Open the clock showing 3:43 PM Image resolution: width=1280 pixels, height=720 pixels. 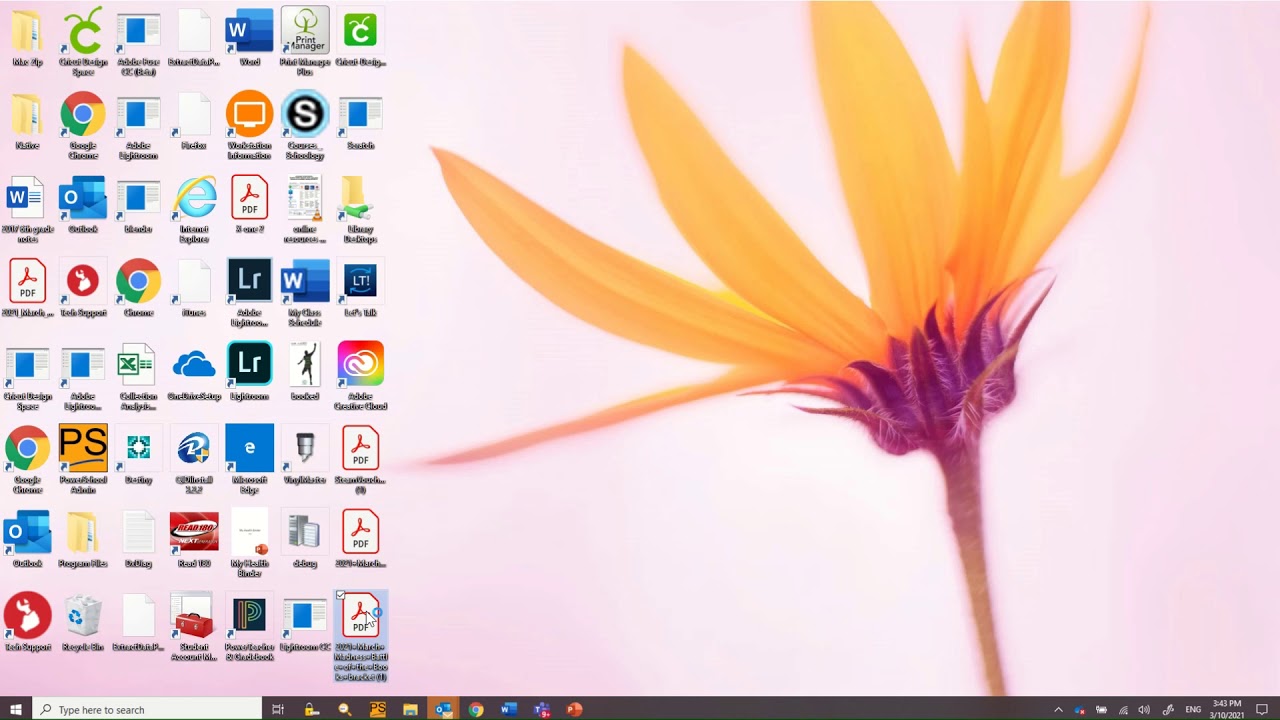(1227, 709)
